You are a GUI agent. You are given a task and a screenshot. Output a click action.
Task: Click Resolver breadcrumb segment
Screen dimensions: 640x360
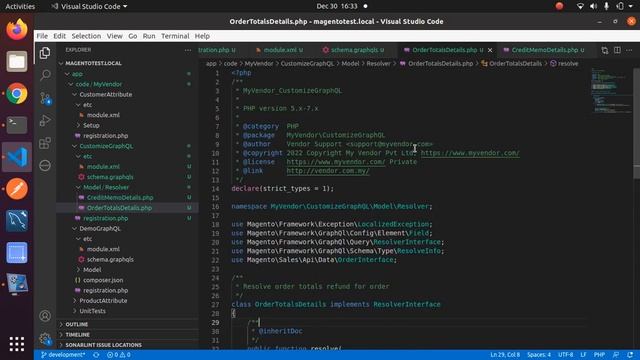pos(378,64)
